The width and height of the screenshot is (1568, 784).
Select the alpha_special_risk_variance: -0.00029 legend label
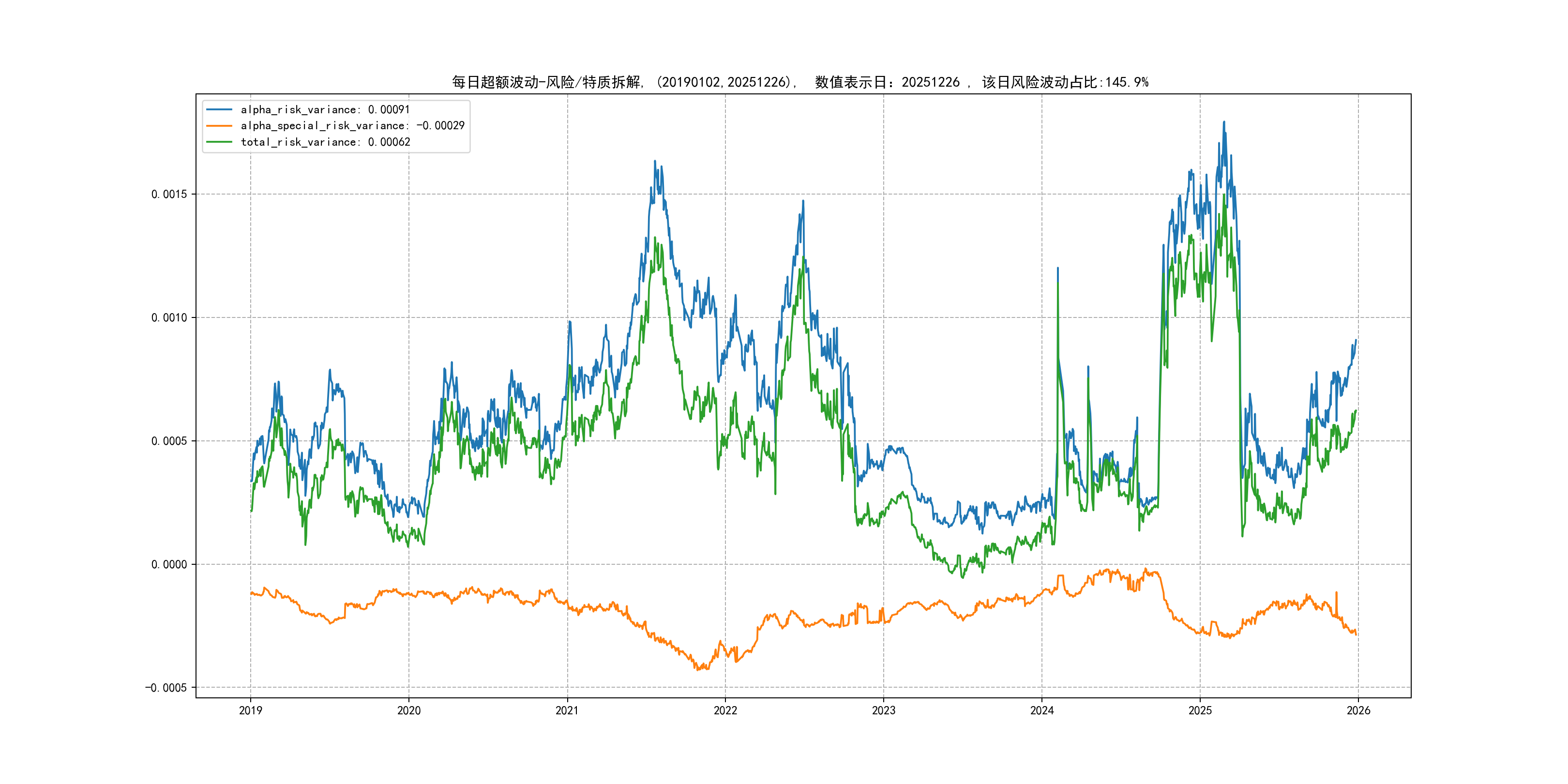[x=352, y=126]
